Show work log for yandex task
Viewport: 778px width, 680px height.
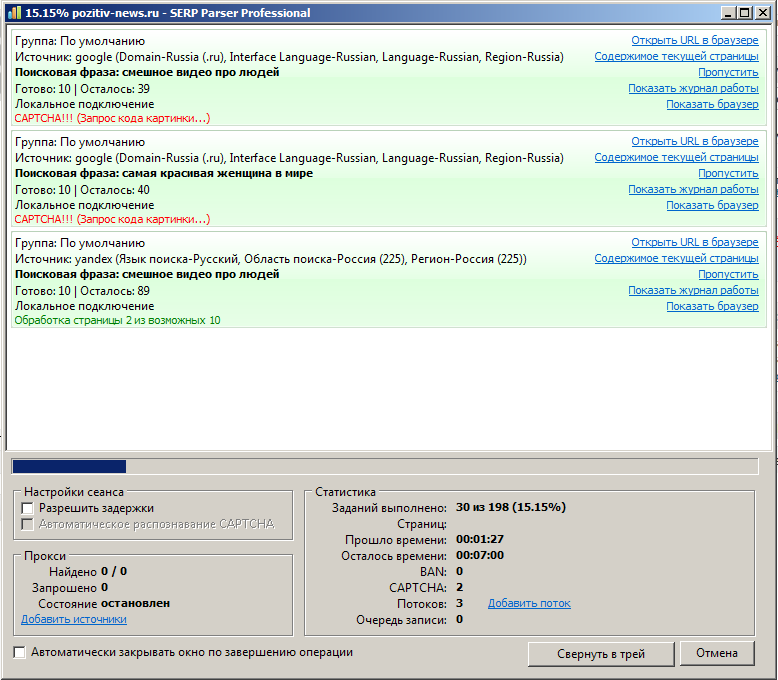coord(693,290)
